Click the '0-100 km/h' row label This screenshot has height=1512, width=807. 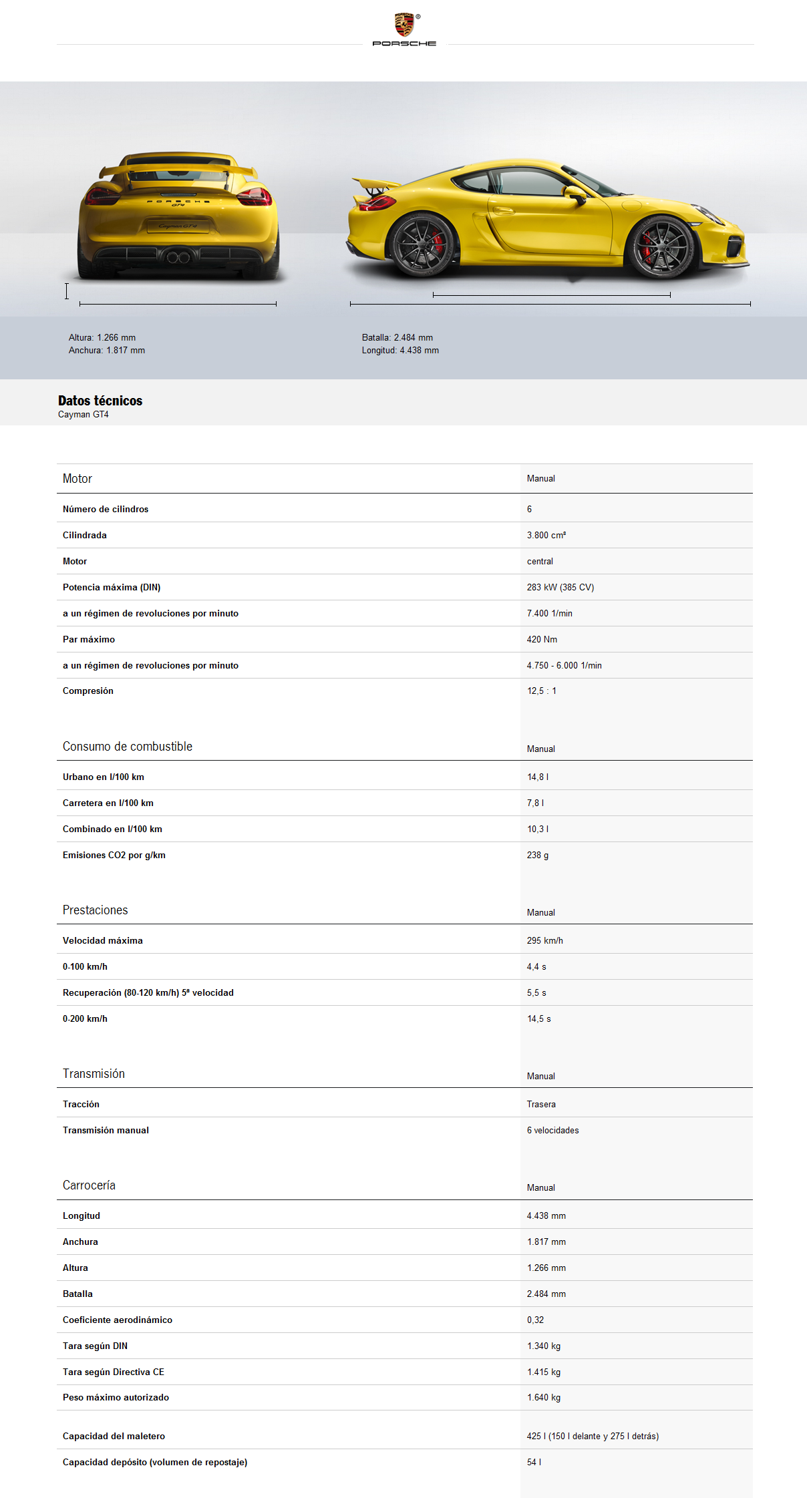pos(85,967)
